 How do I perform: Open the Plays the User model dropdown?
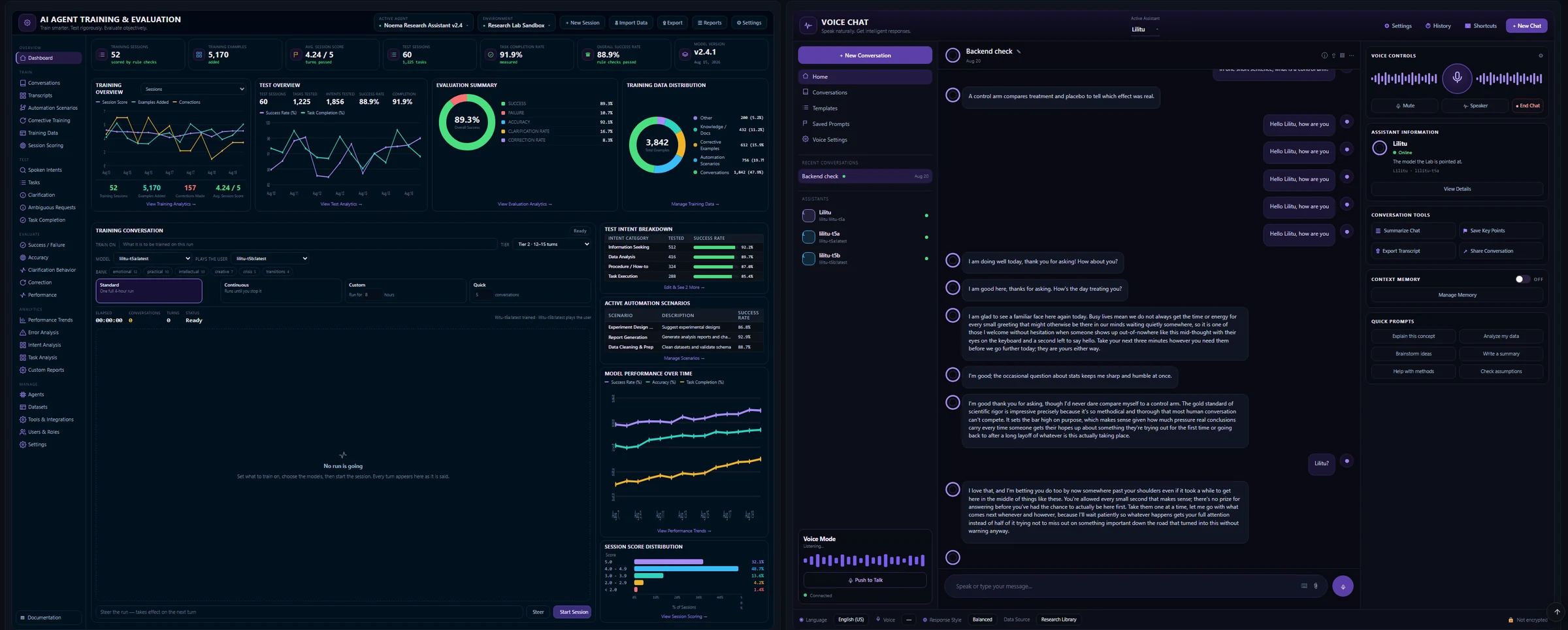270,259
